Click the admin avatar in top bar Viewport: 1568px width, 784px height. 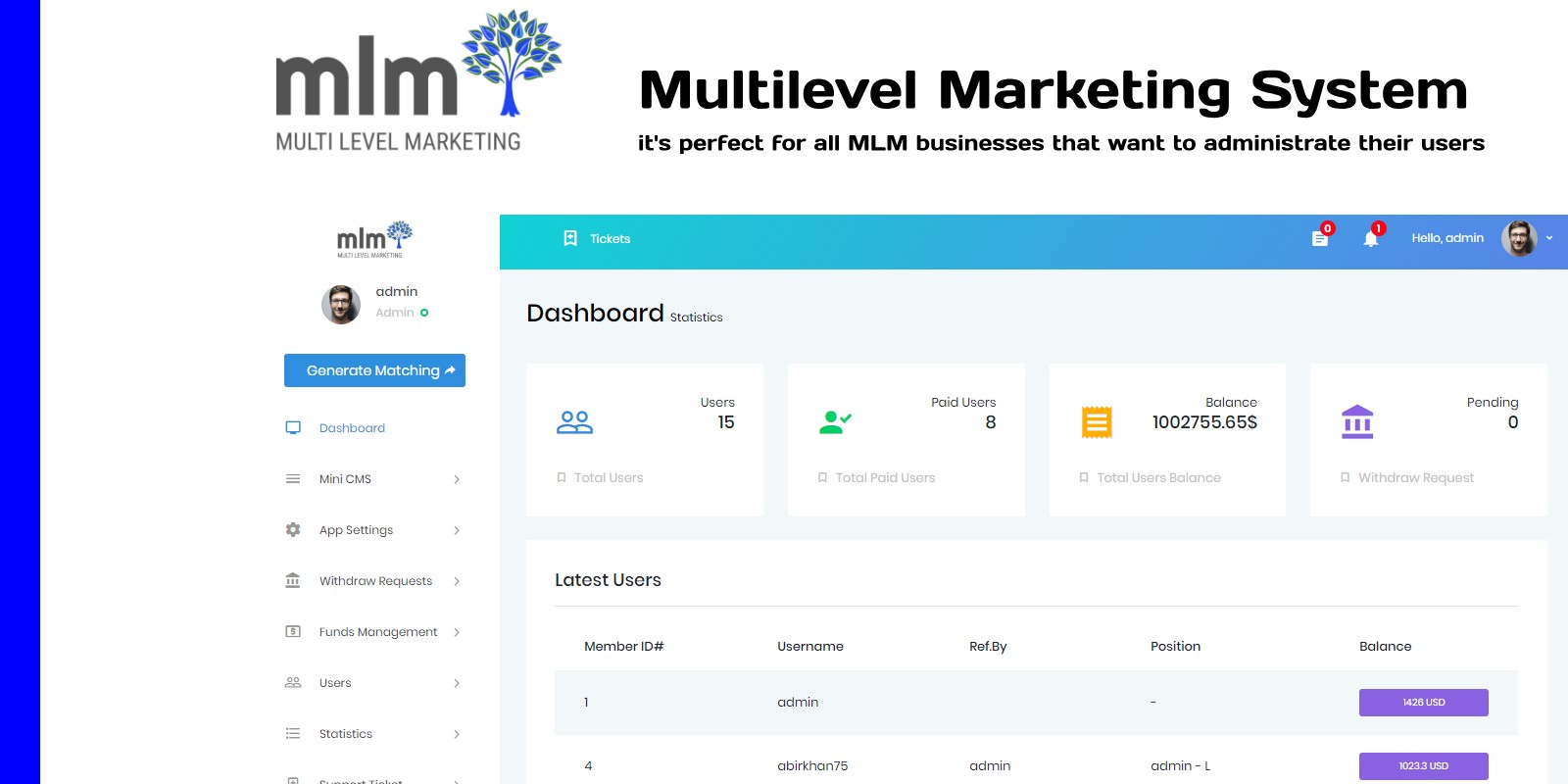[1519, 238]
